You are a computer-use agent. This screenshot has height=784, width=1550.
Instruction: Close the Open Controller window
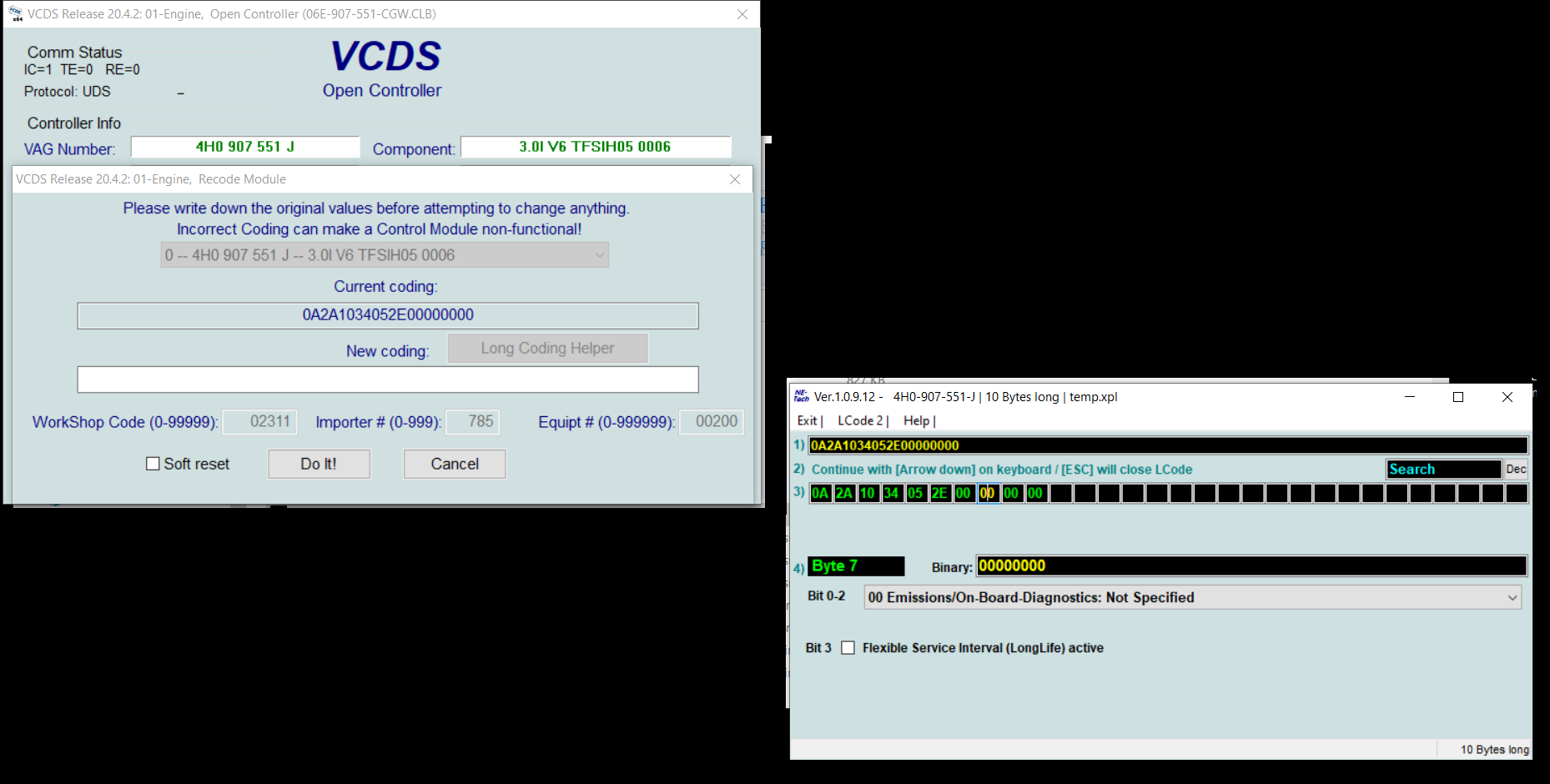coord(742,14)
